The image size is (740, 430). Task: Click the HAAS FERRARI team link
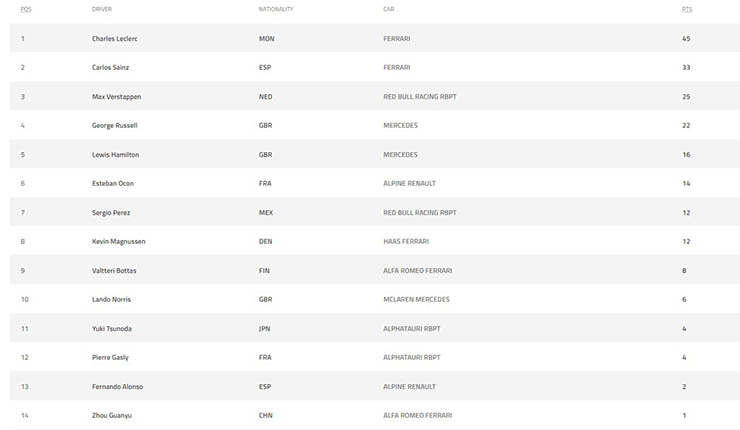click(406, 242)
